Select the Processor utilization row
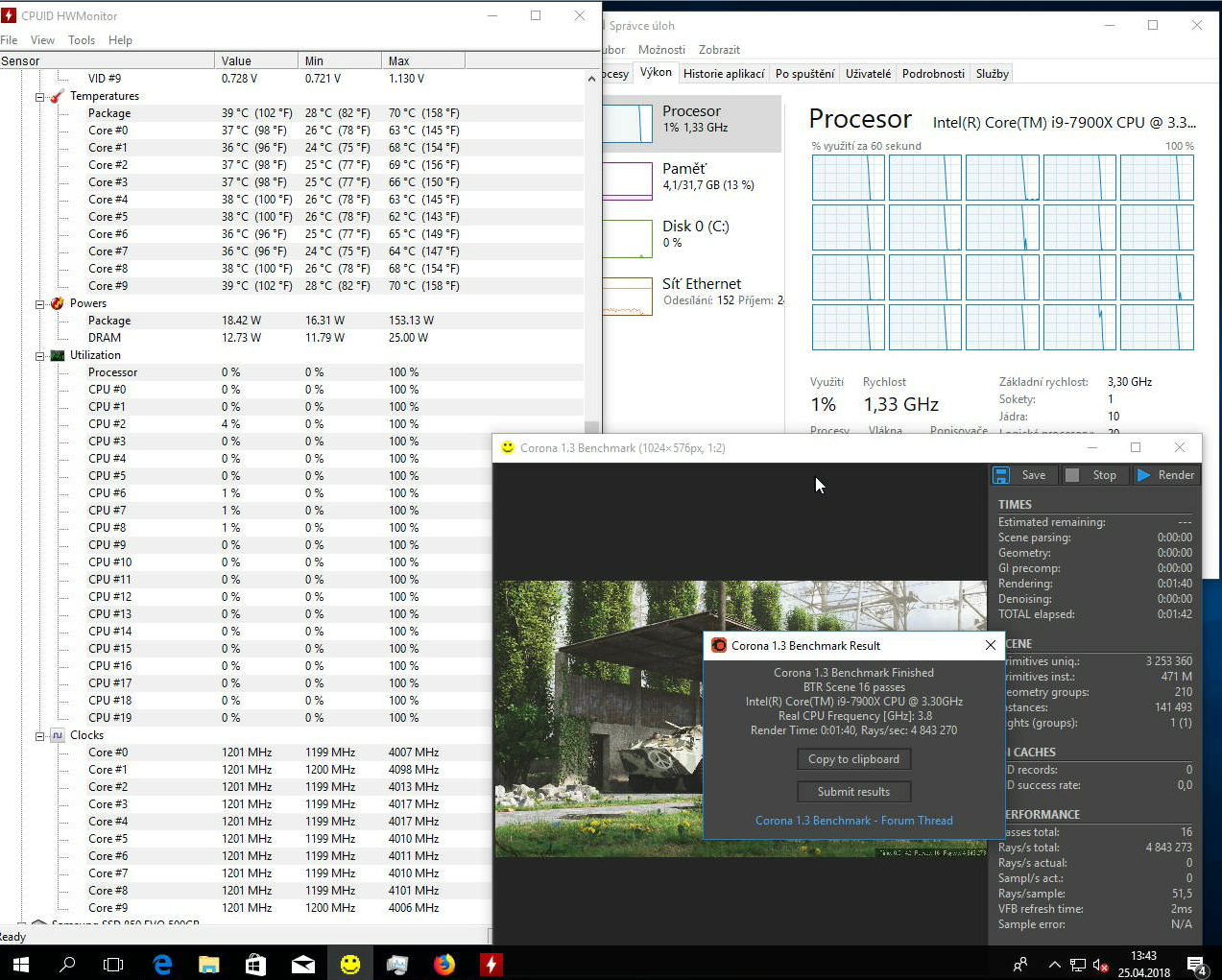 pos(292,372)
